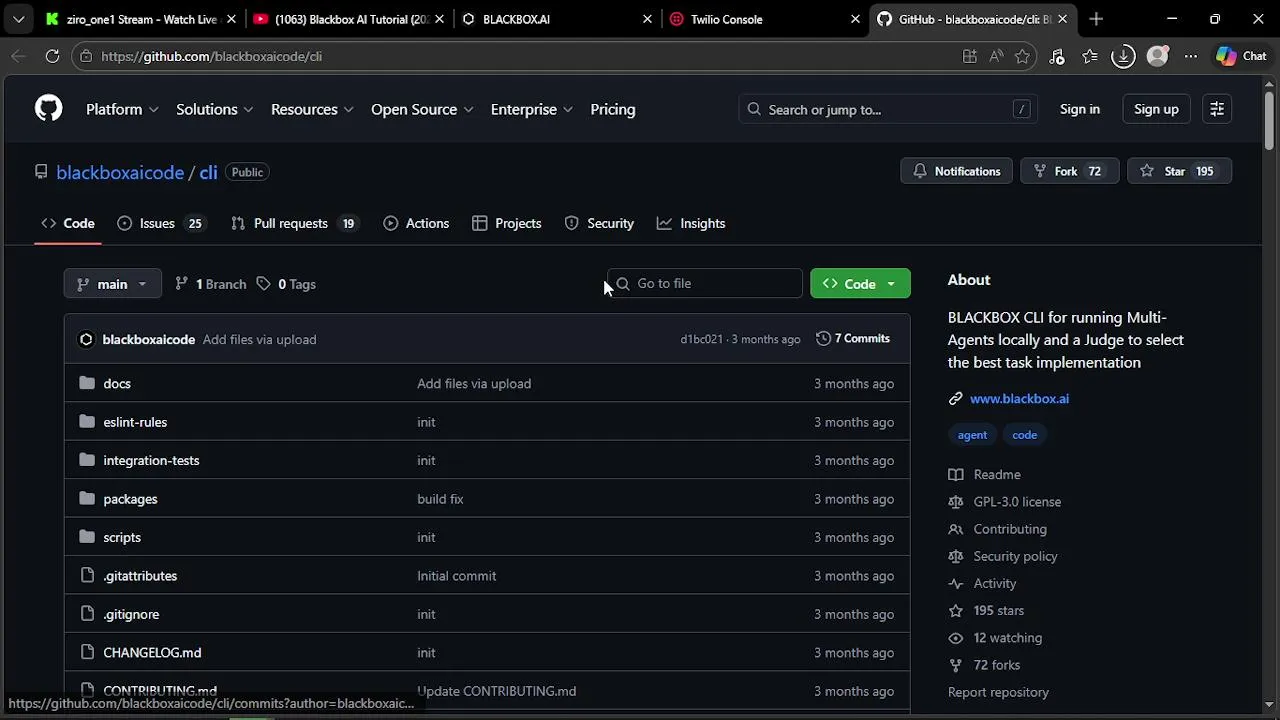Switch to the Pull requests tab

pos(293,223)
